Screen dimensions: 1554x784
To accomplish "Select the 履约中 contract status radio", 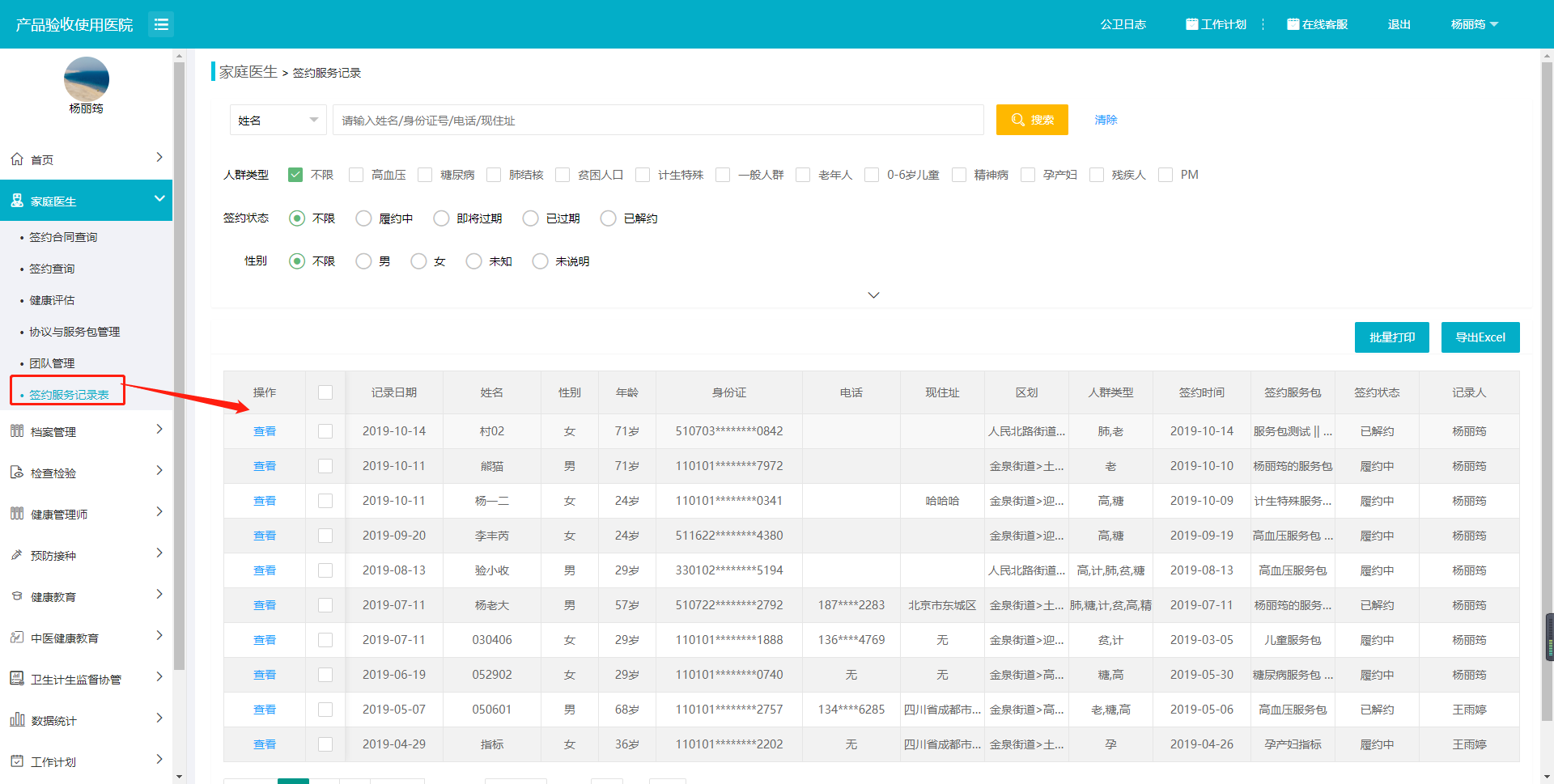I will [364, 218].
